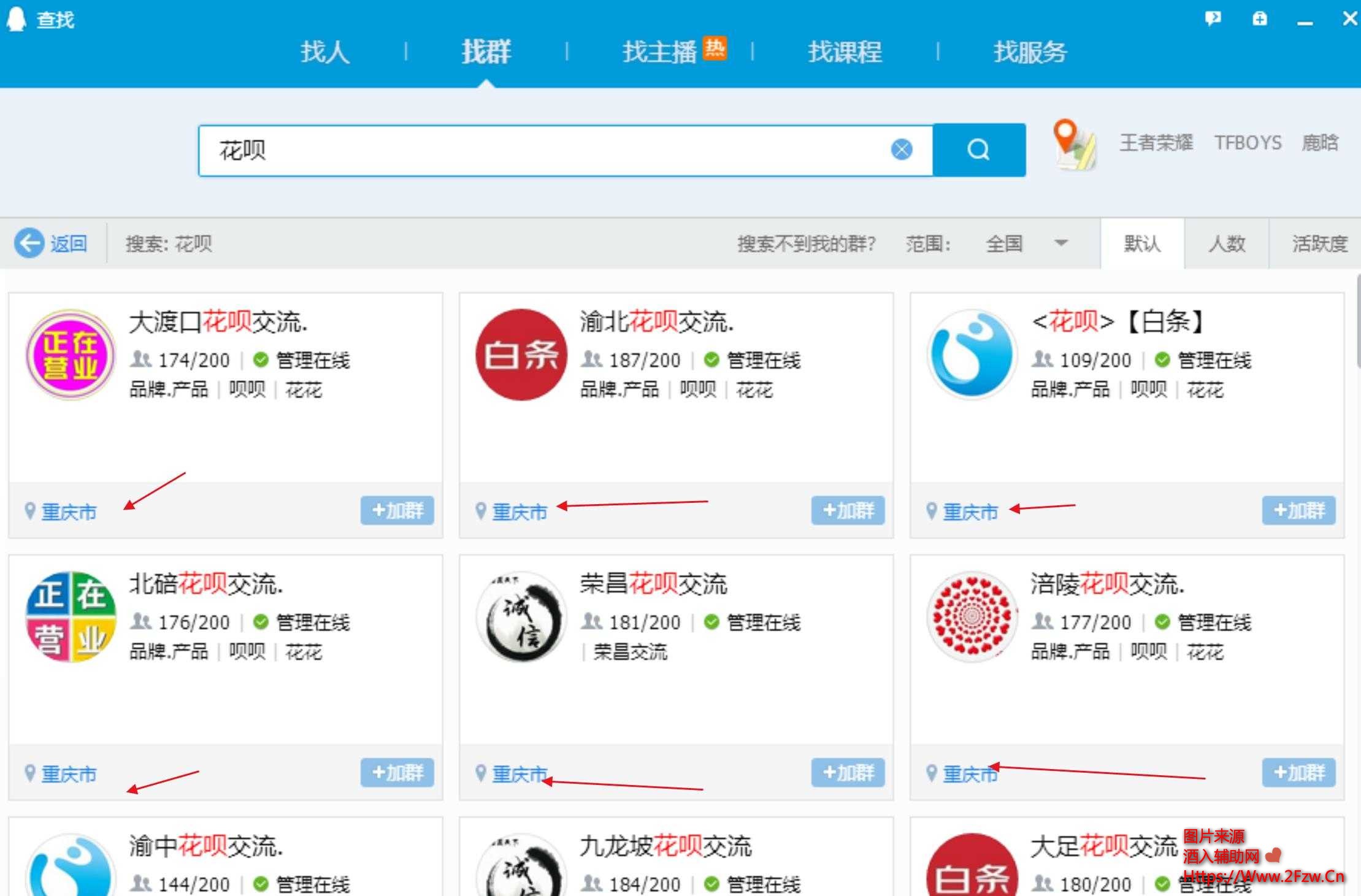Open the 找课程 tab

click(845, 52)
